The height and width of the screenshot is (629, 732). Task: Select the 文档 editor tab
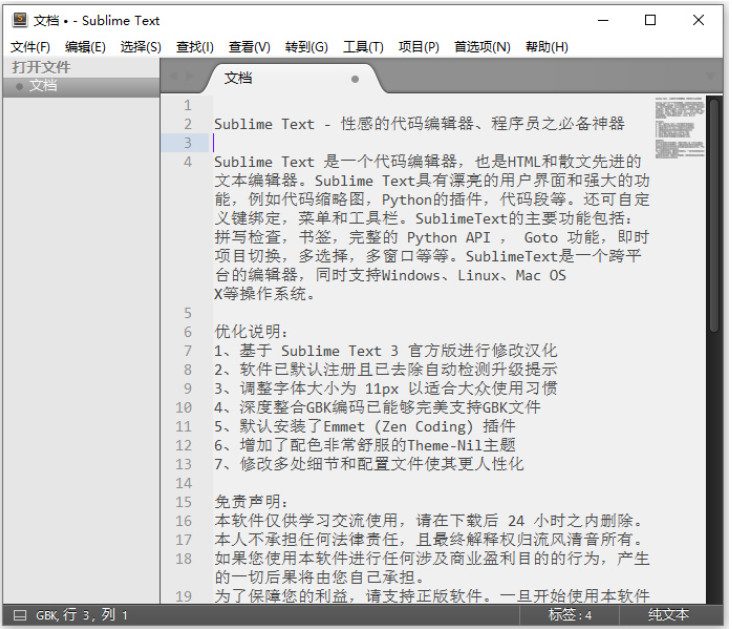coord(294,78)
